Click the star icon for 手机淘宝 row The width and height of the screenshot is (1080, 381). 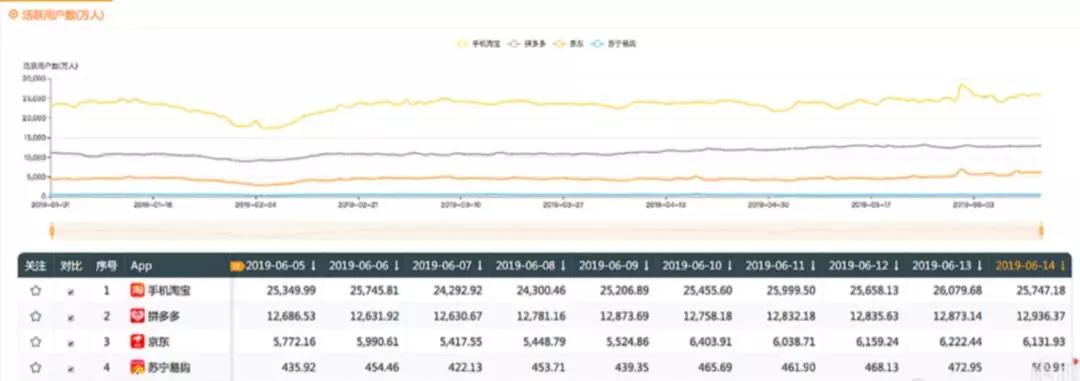point(35,291)
